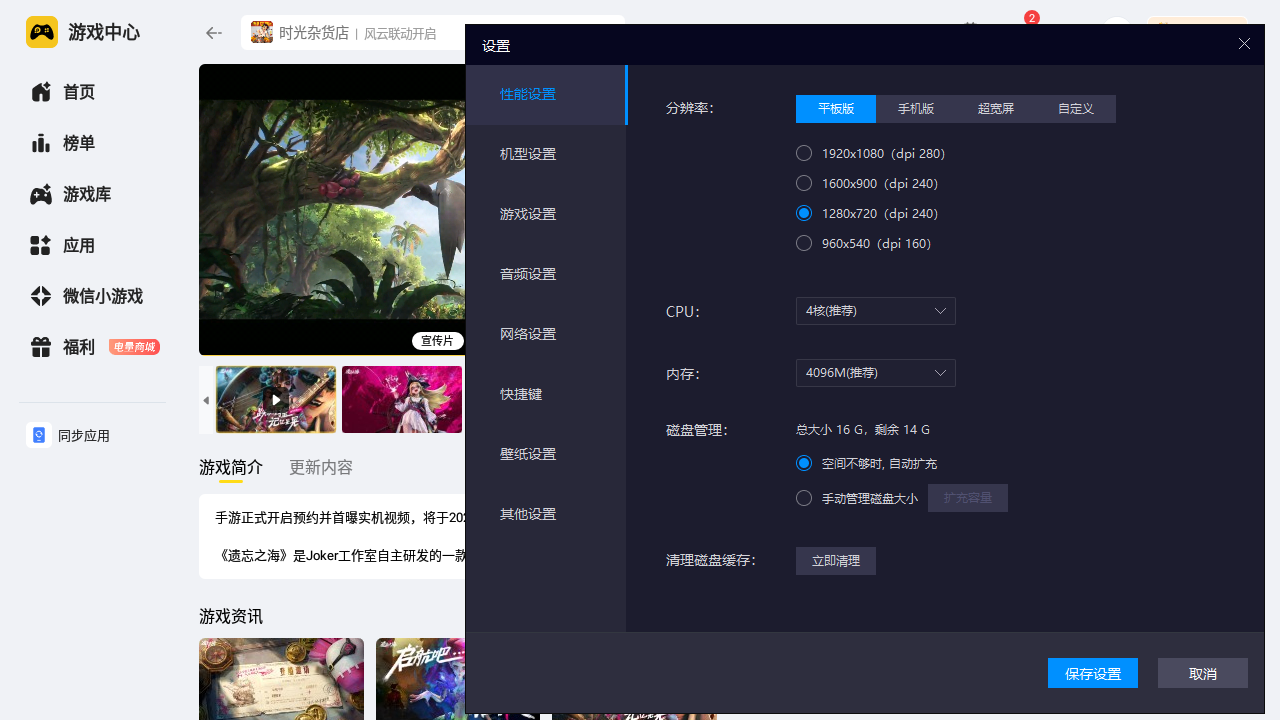Click Clean Now (立即清理) button

[835, 561]
